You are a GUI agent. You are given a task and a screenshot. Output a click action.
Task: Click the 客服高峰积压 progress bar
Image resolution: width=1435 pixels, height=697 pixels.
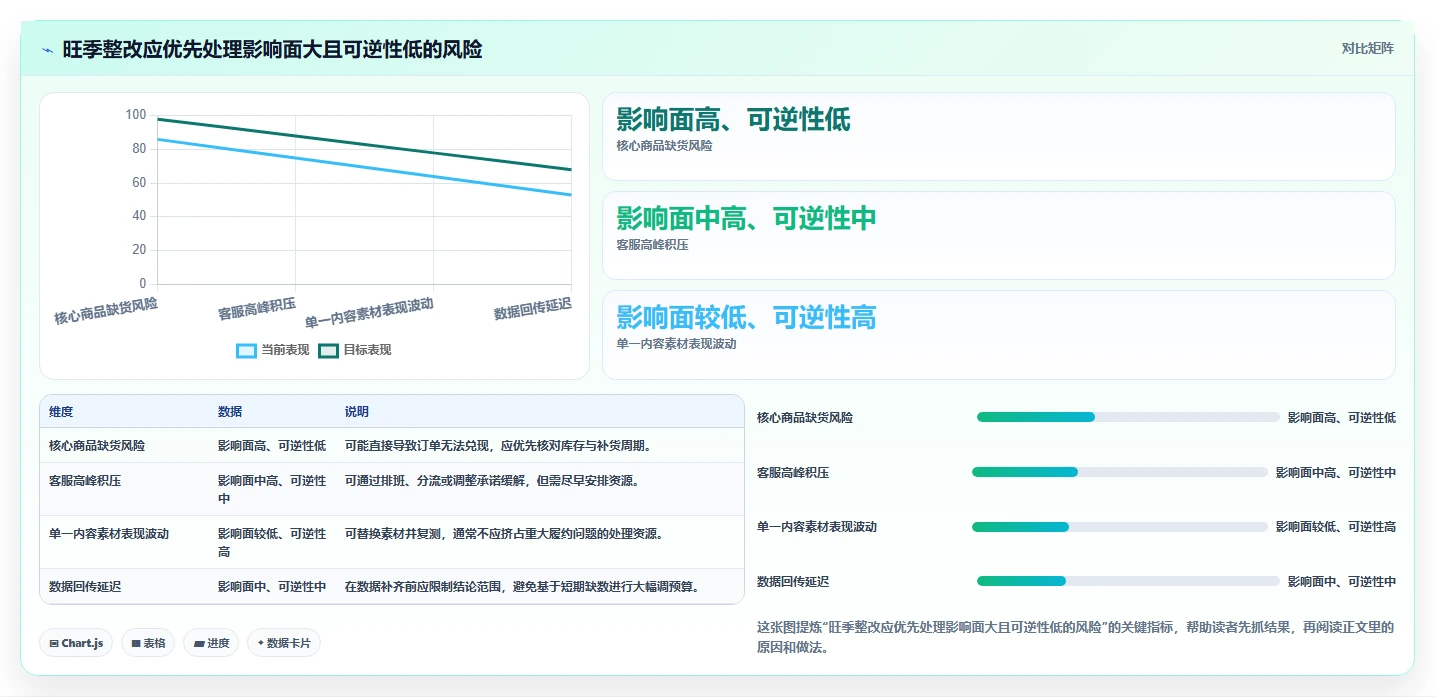tap(1120, 472)
